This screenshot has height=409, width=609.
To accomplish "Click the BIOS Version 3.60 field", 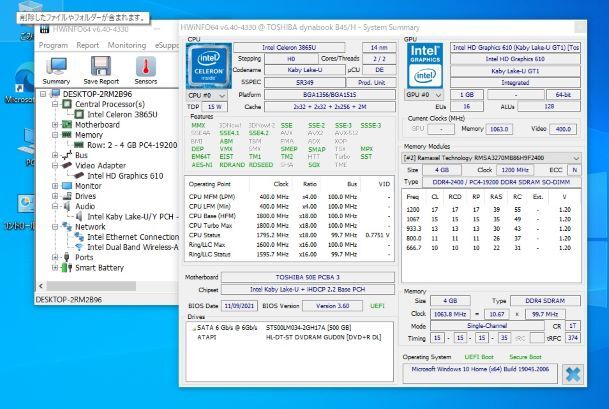I will tap(332, 306).
